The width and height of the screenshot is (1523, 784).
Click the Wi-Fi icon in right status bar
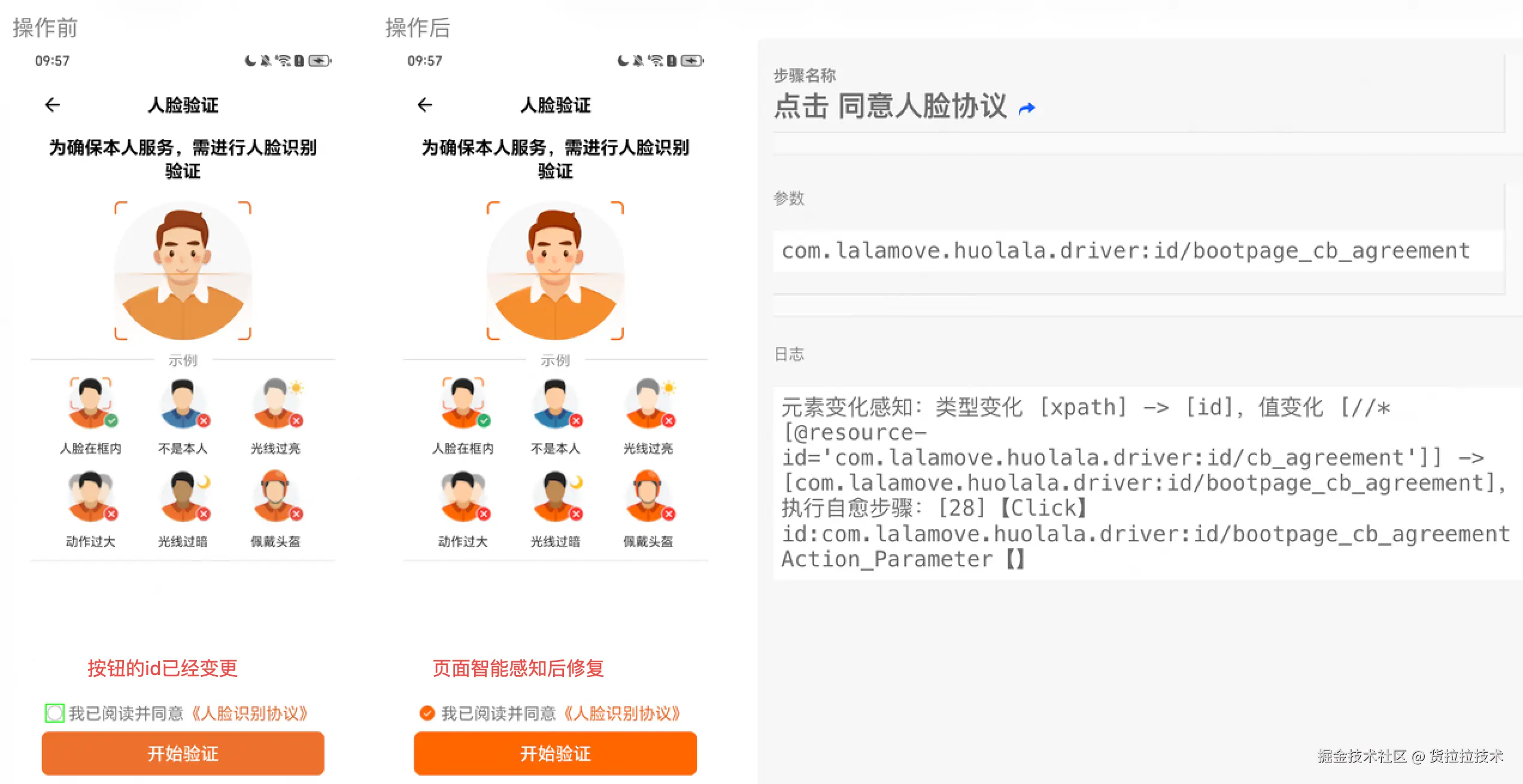656,60
